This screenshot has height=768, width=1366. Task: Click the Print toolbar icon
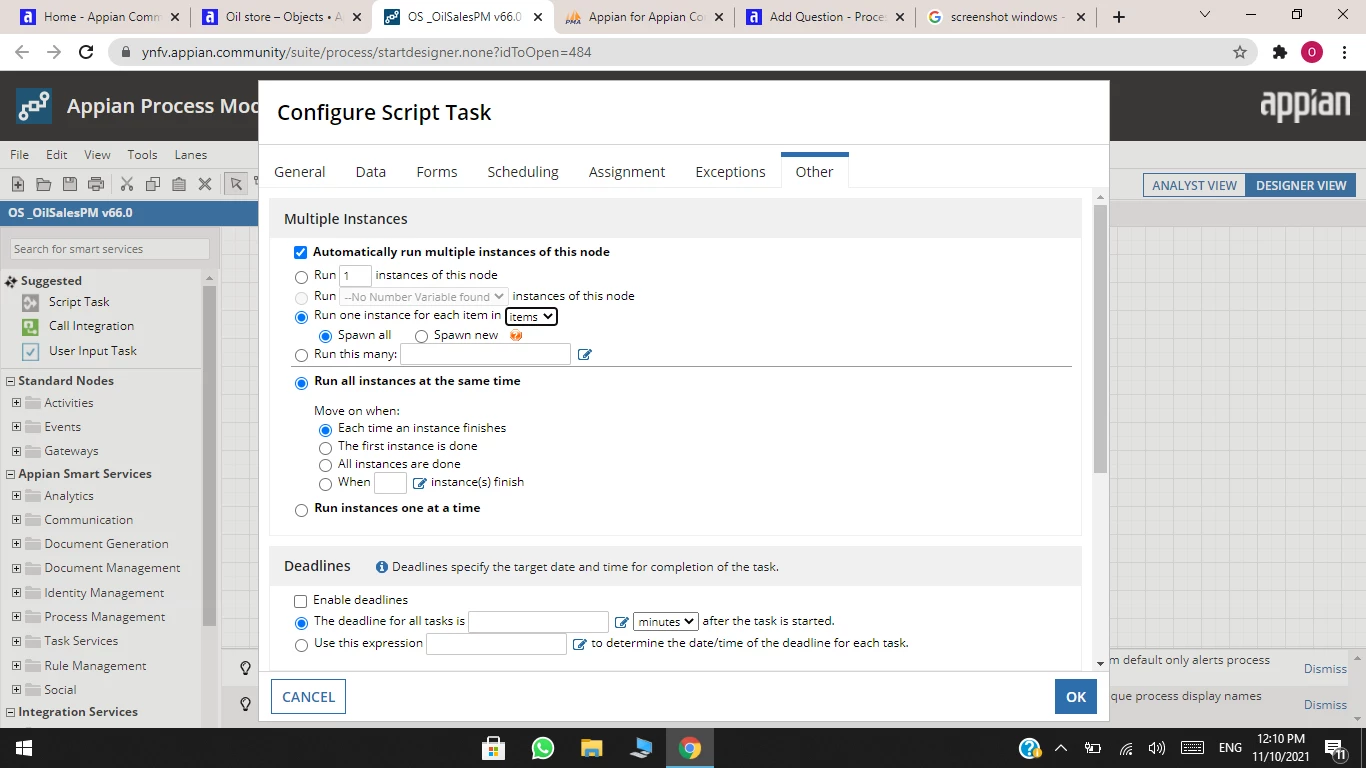(x=96, y=184)
